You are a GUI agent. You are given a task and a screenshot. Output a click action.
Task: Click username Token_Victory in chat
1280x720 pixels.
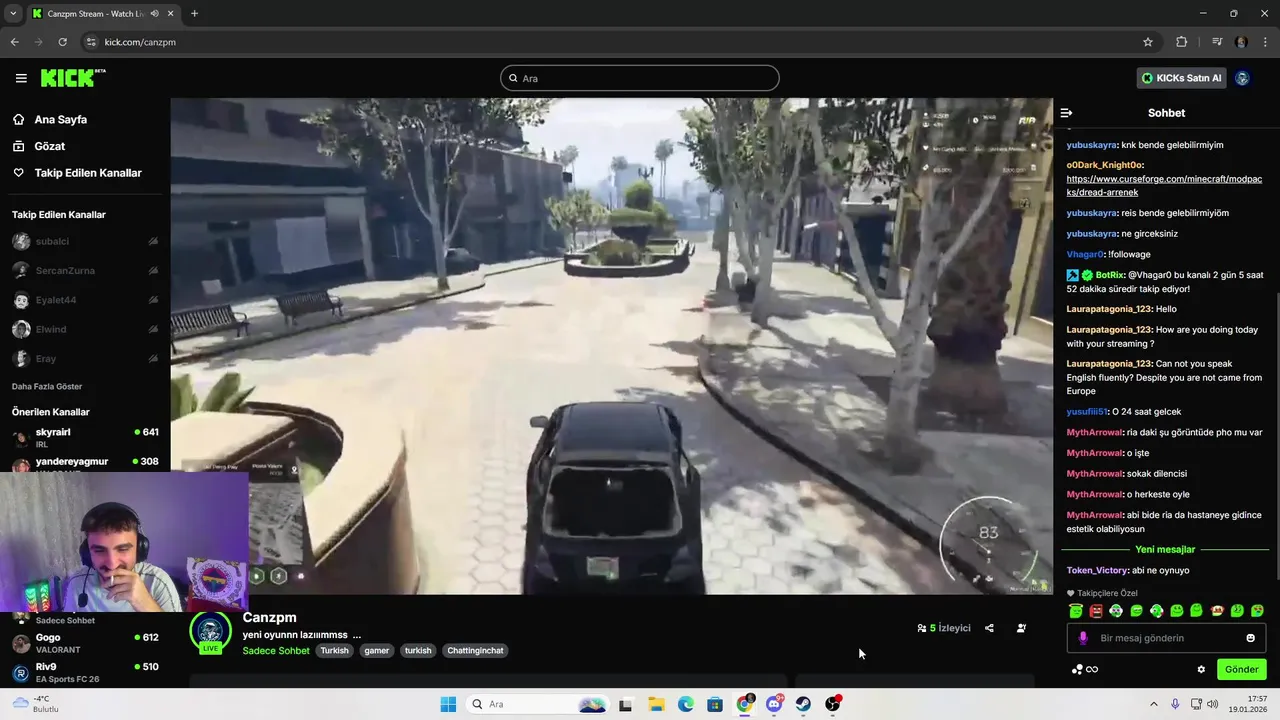[1097, 570]
